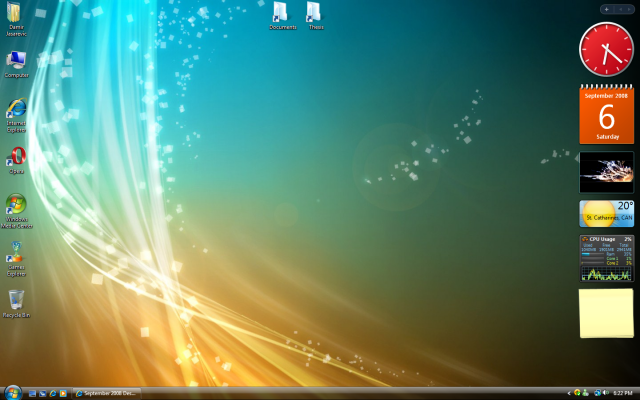Launch Windows Media Player from Quick Launch
This screenshot has height=400, width=640.
63,393
